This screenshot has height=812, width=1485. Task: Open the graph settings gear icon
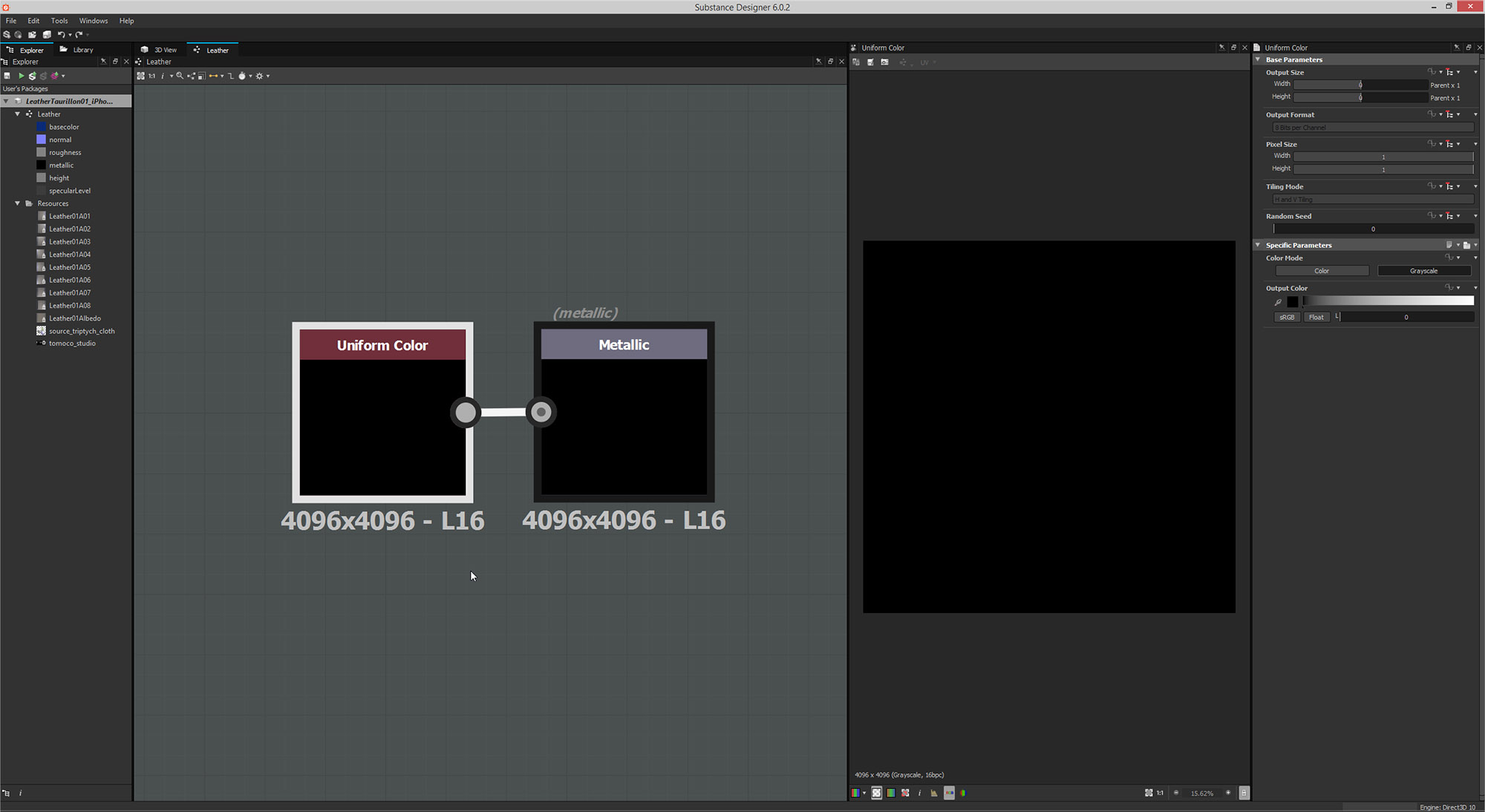click(x=261, y=76)
